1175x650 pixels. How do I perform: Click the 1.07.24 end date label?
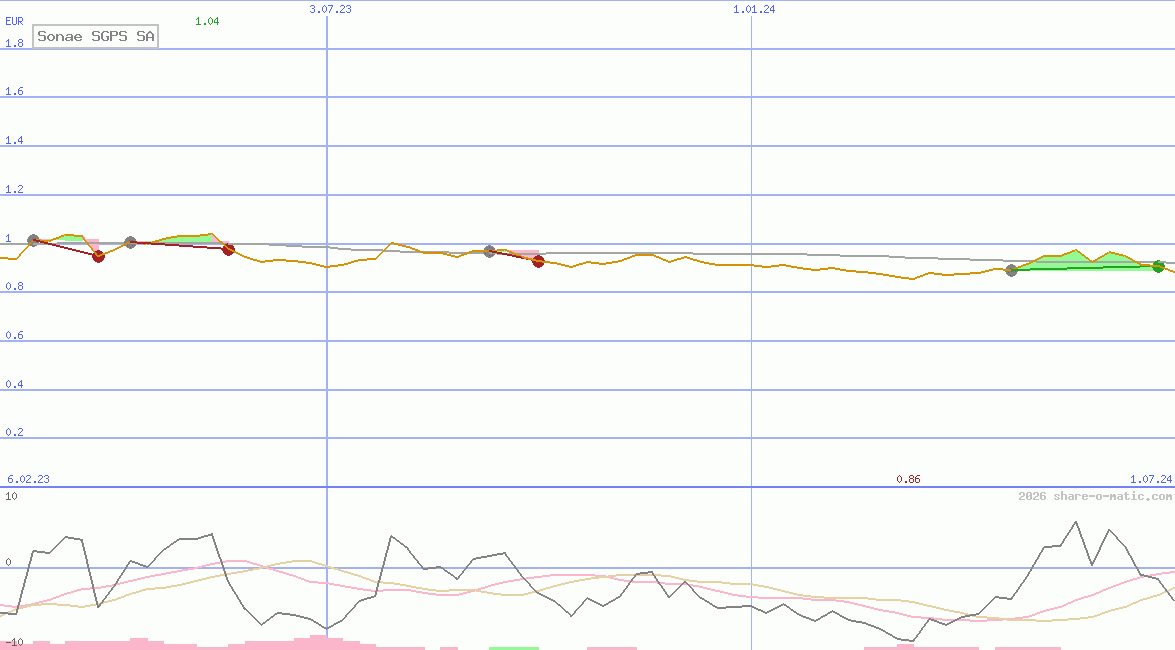pyautogui.click(x=1150, y=479)
